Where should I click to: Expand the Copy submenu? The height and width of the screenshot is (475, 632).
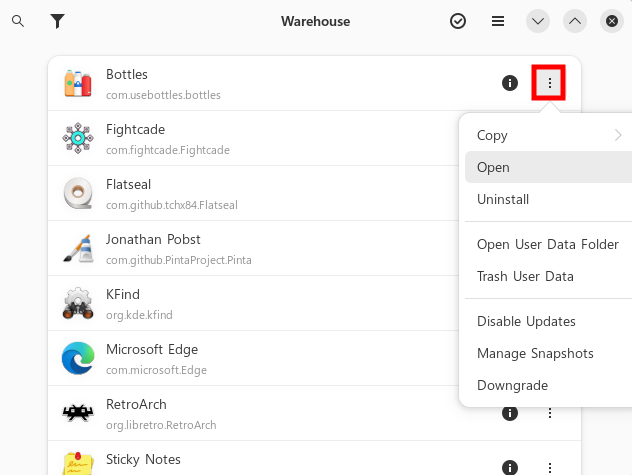click(548, 135)
